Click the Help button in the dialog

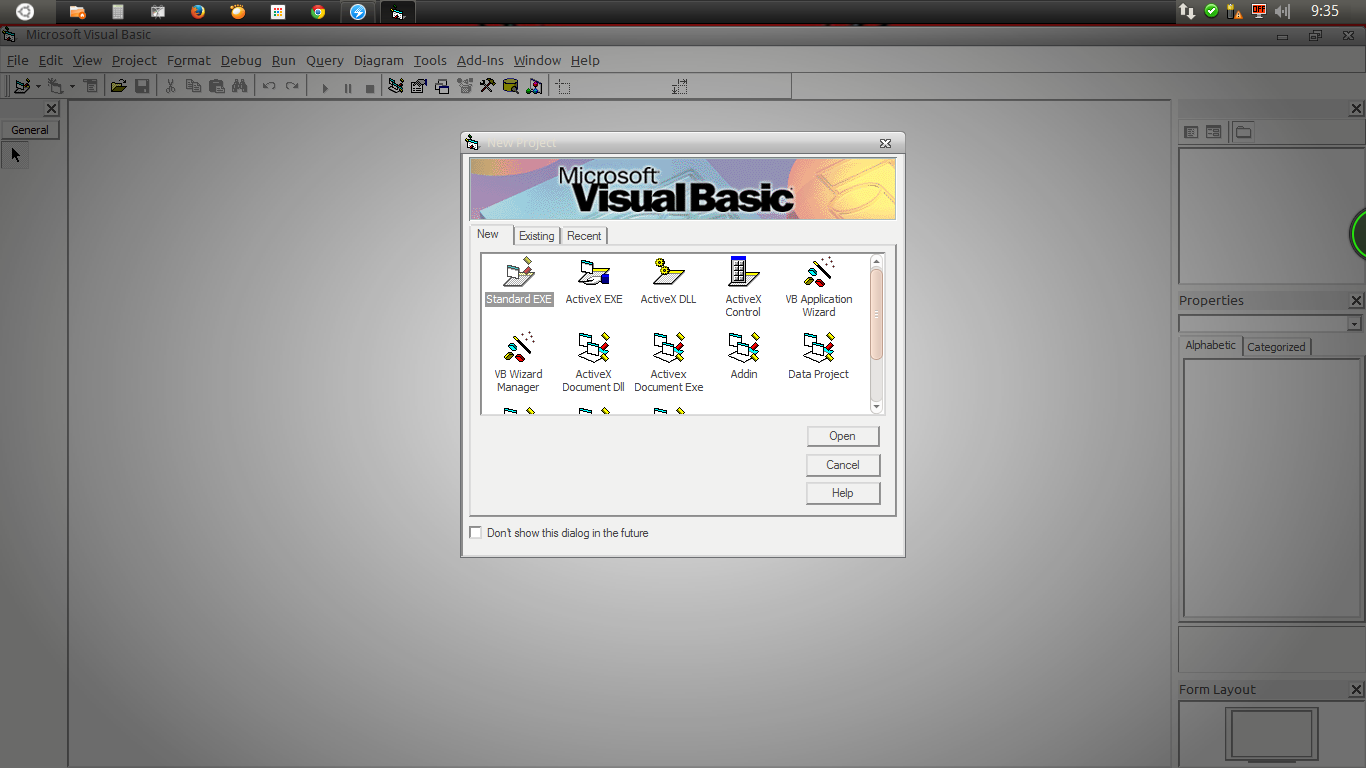[x=843, y=493]
